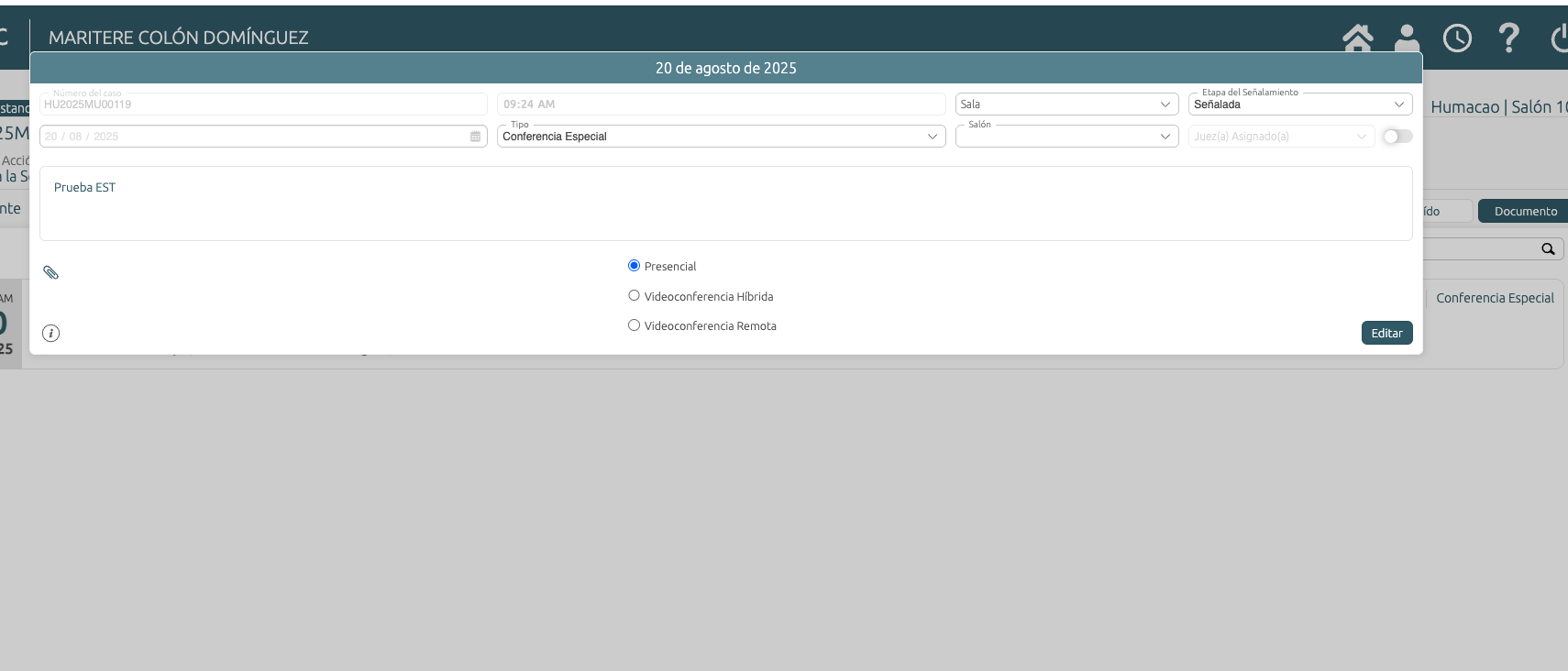Expand the Sala dropdown

[1066, 104]
